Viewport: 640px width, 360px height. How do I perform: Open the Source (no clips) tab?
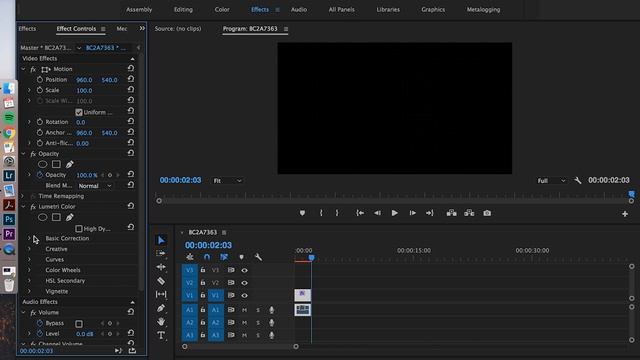point(178,29)
